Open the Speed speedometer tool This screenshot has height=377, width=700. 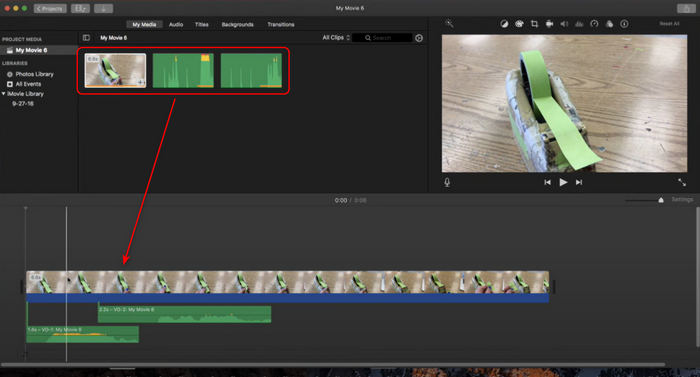coord(594,24)
